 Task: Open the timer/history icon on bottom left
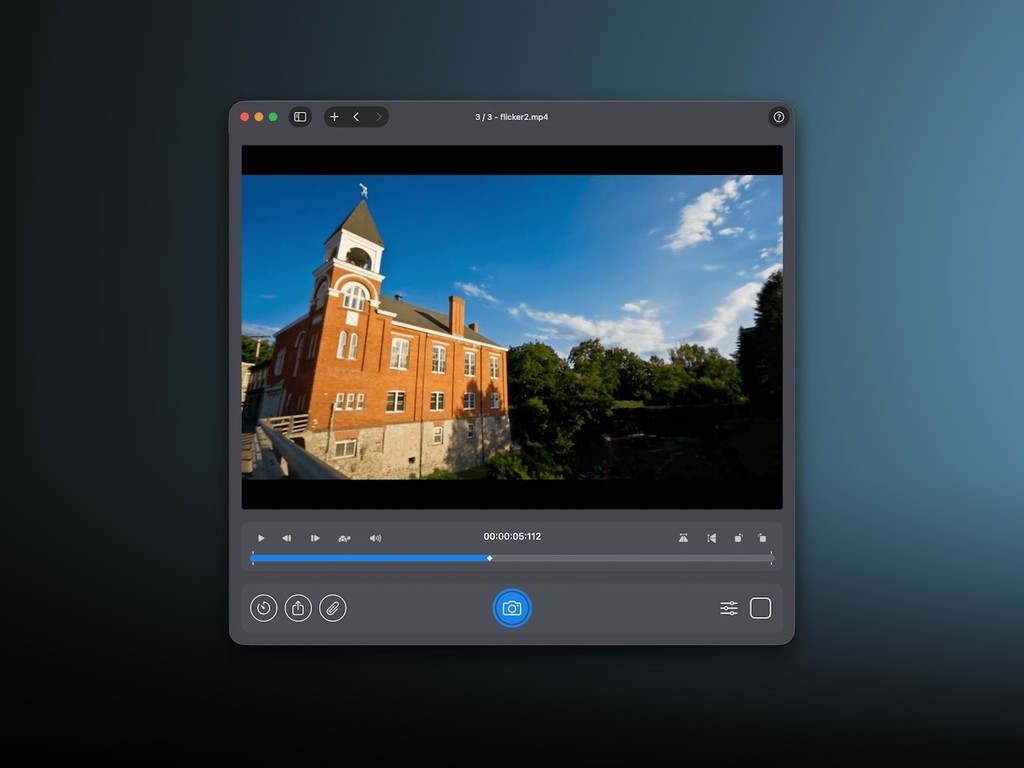262,607
